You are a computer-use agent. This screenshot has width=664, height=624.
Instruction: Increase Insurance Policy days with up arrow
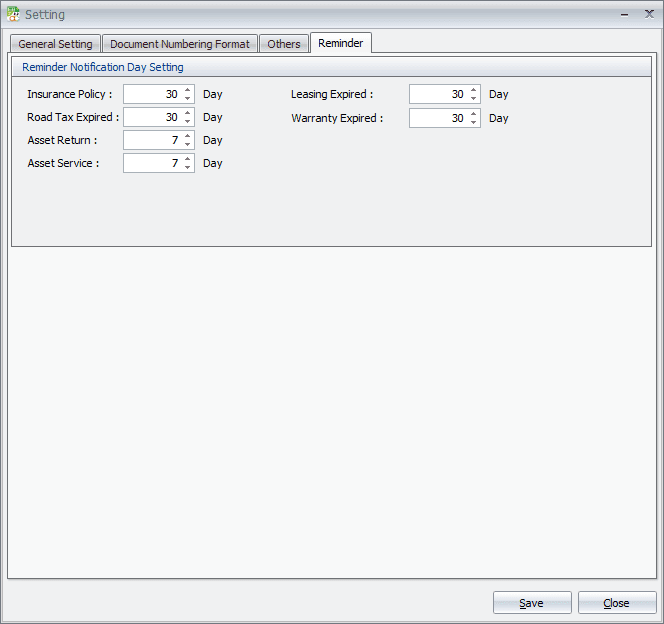click(x=188, y=90)
